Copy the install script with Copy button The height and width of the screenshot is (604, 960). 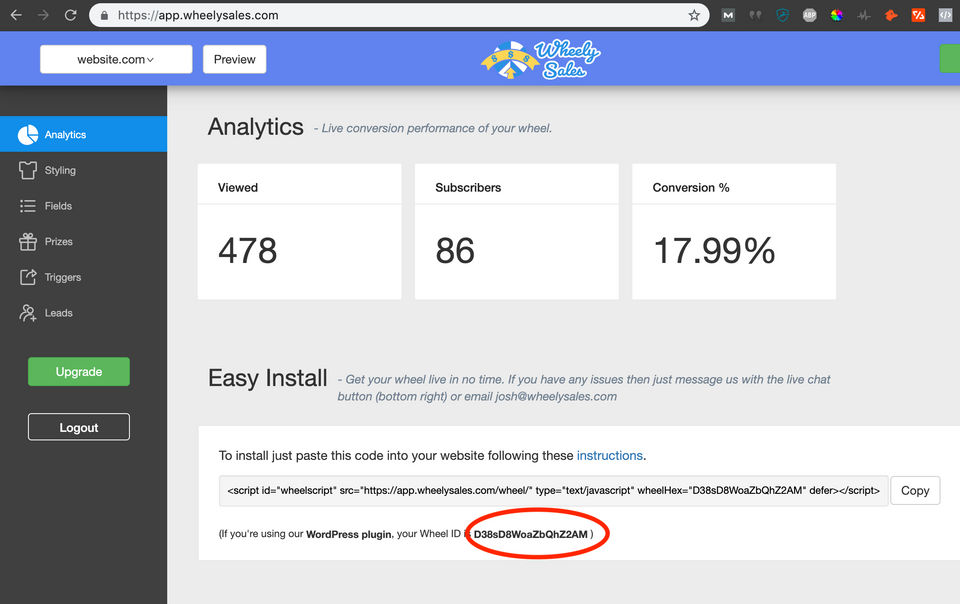(x=915, y=490)
